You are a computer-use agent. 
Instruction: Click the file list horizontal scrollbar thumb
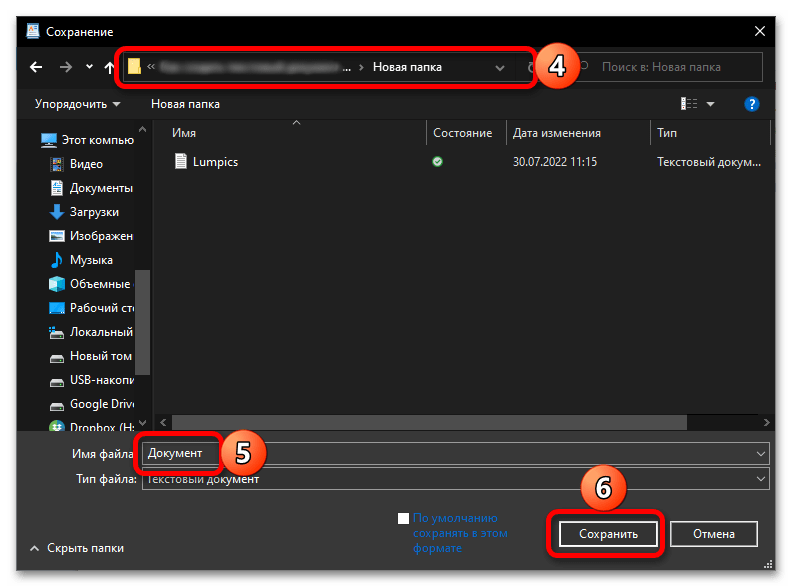coord(429,422)
